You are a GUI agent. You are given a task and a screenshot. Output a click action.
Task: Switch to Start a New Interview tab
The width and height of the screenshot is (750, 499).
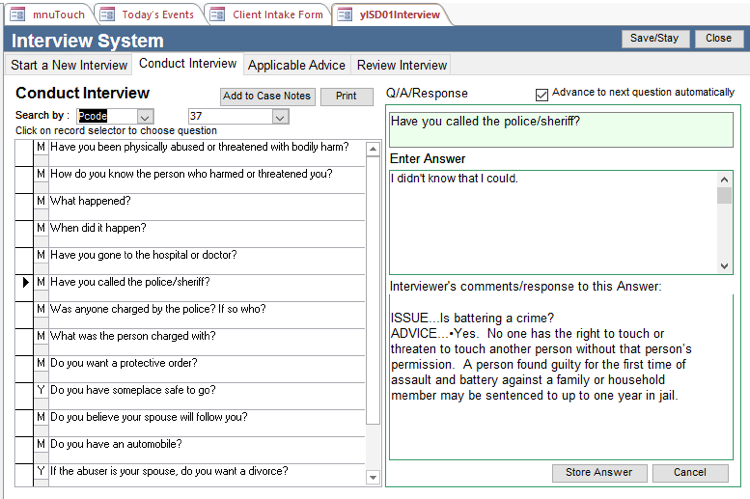[x=69, y=65]
